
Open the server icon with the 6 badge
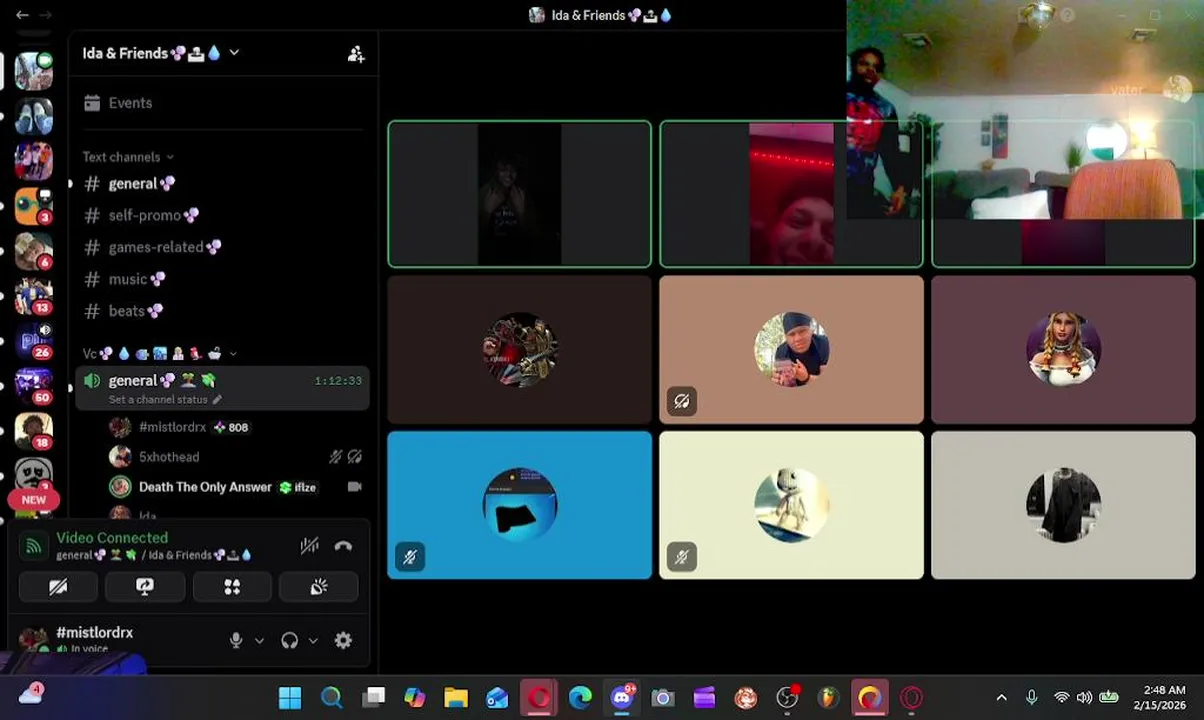[33, 251]
